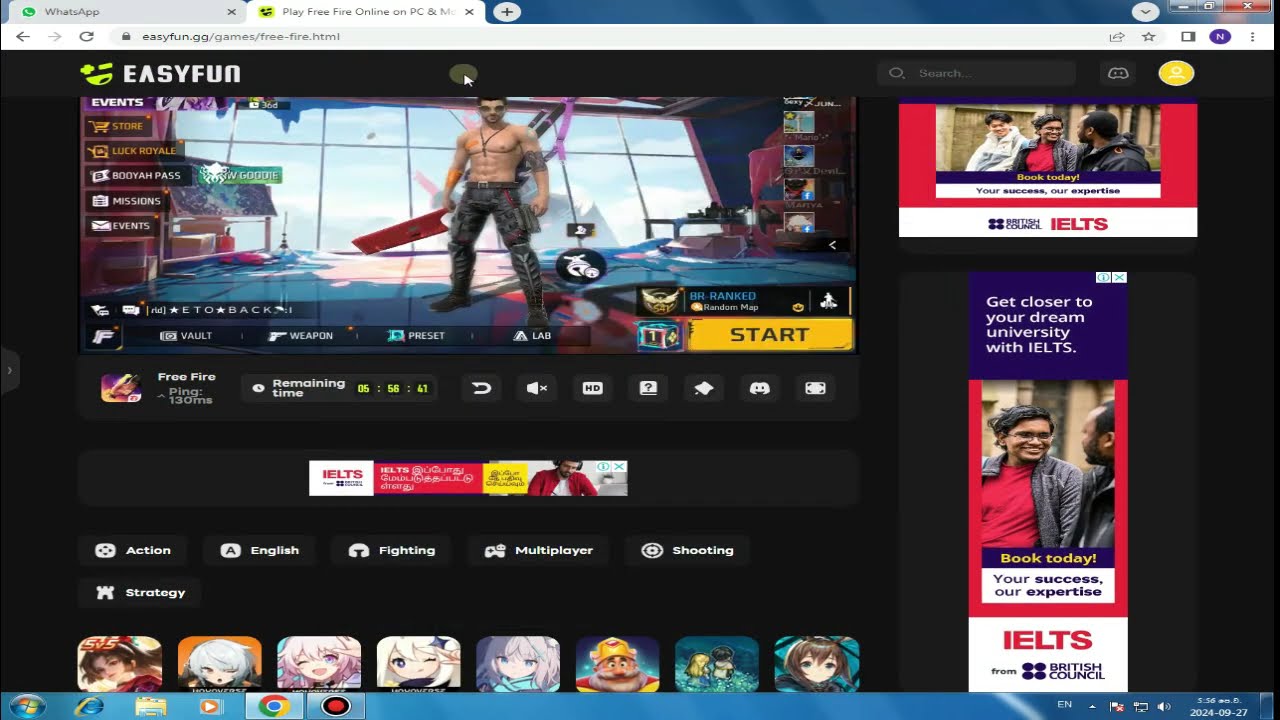Click the Multiplayer tag
This screenshot has width=1280, height=720.
coord(538,550)
